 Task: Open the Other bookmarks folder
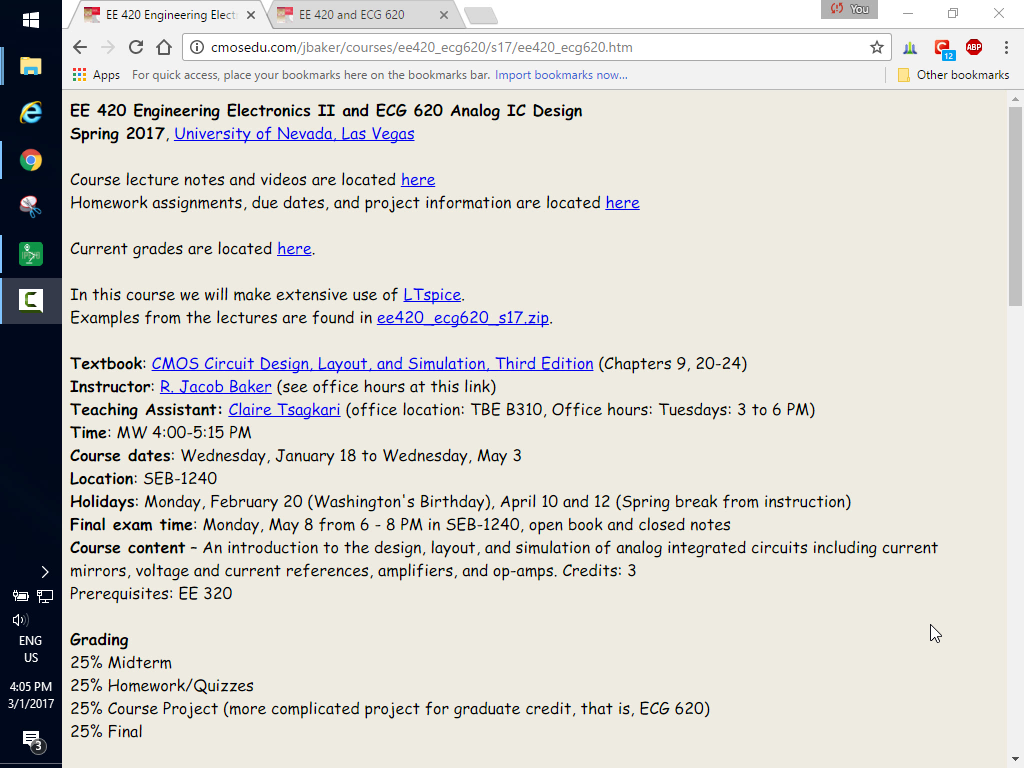coord(953,75)
